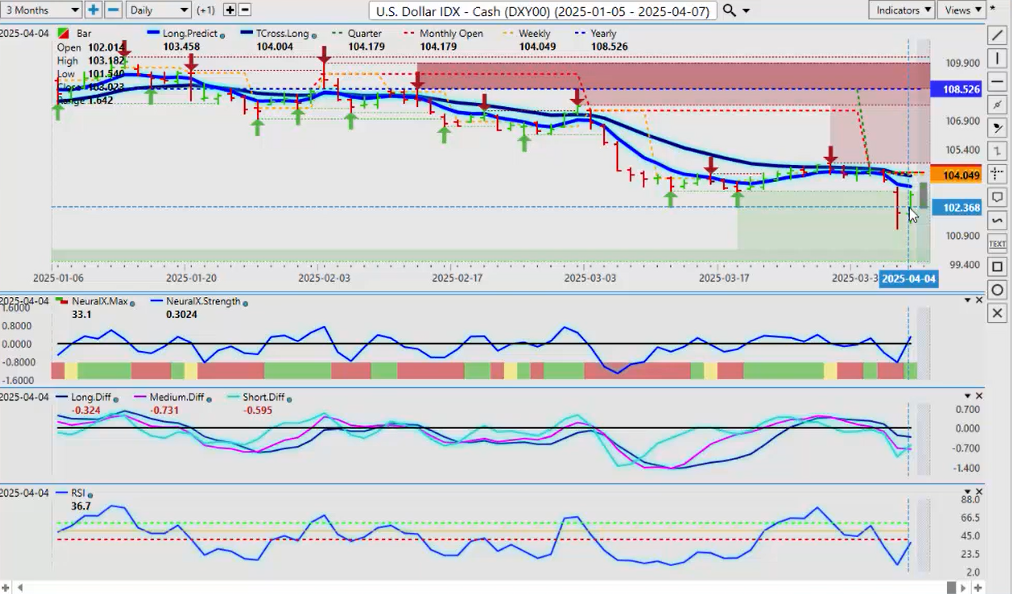Select the diagonal trend line drawing tool

(x=997, y=35)
